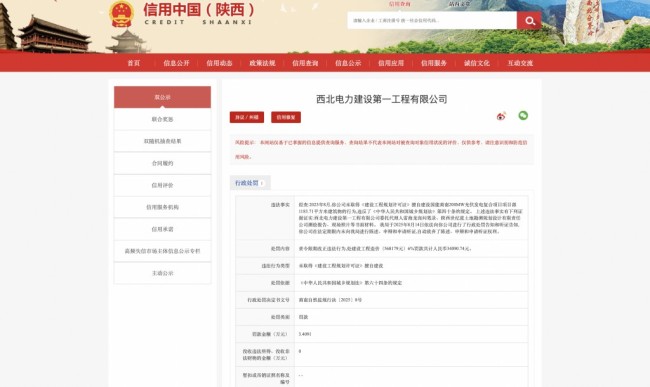This screenshot has height=387, width=650.
Task: Select 联合奖惩 in the sidebar
Action: coord(162,119)
